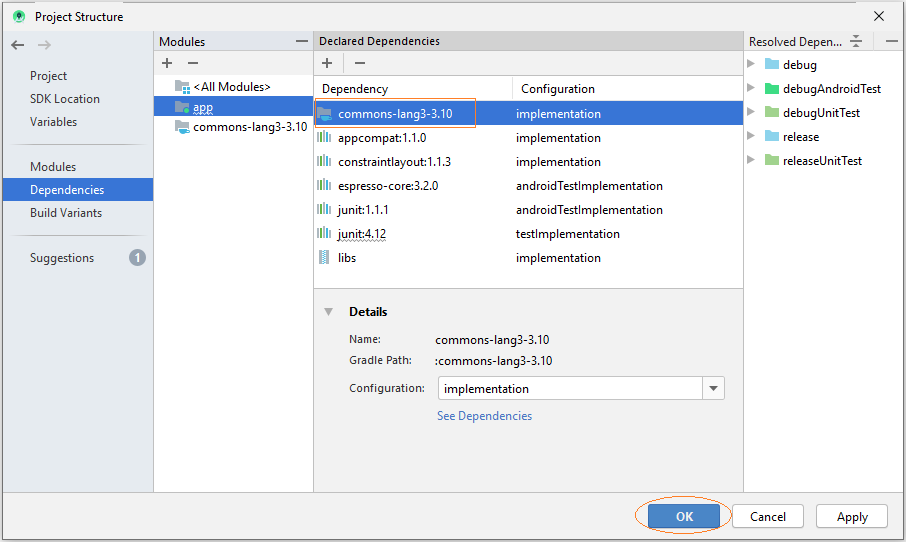Click the Suggestions count badge
Screen dimensions: 906x542
click(x=137, y=258)
